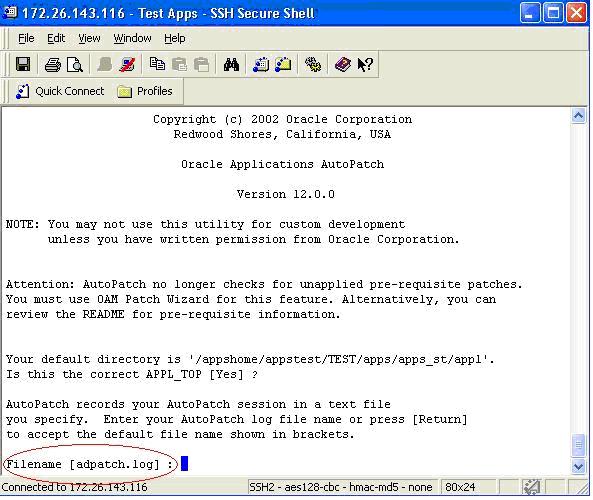Viewport: 593px width, 500px height.
Task: Open New File Transfer Window icon
Action: (x=283, y=65)
